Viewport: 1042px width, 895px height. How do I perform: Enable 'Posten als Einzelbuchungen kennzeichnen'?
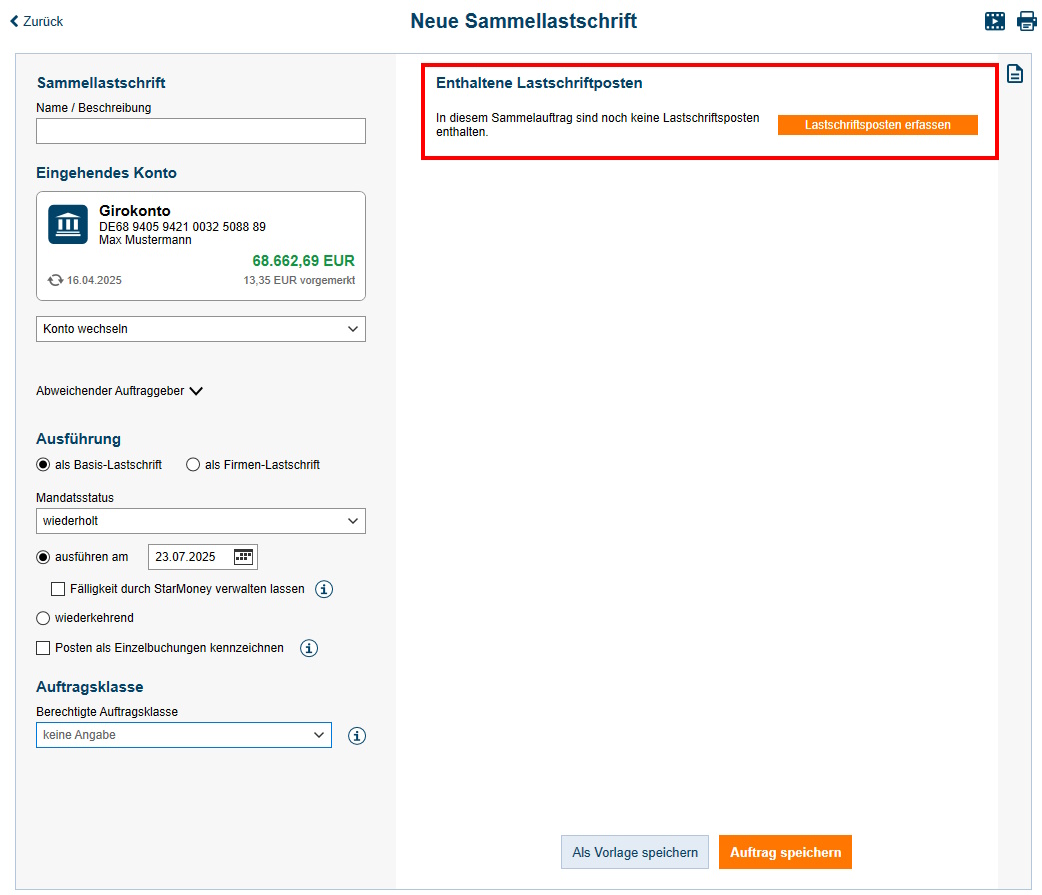[x=43, y=648]
